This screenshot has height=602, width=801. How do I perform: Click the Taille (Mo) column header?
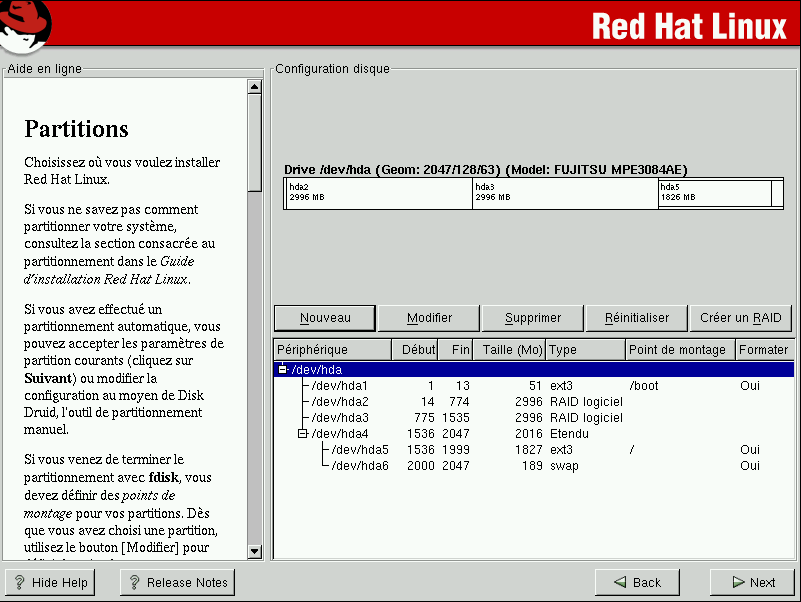click(x=510, y=350)
